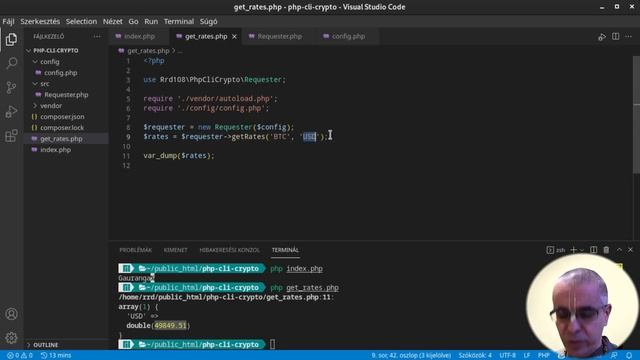Click the 49849.51 value in terminal
Image resolution: width=640 pixels, height=360 pixels.
[x=170, y=326]
